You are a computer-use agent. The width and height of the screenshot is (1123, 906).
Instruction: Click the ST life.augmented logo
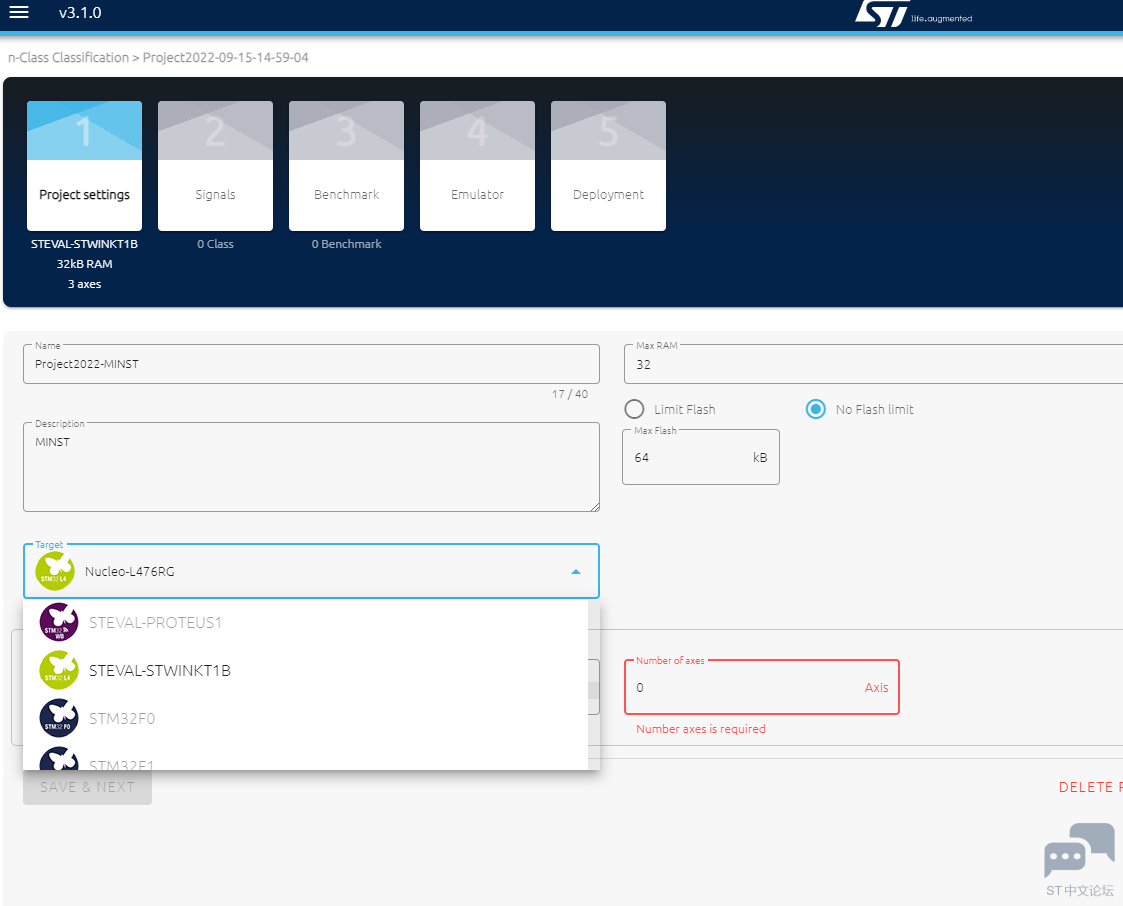[913, 13]
